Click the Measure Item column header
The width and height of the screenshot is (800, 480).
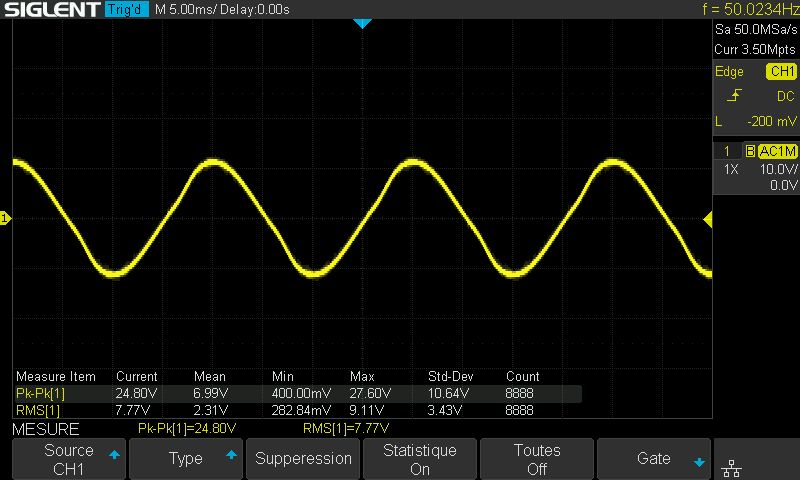click(56, 376)
